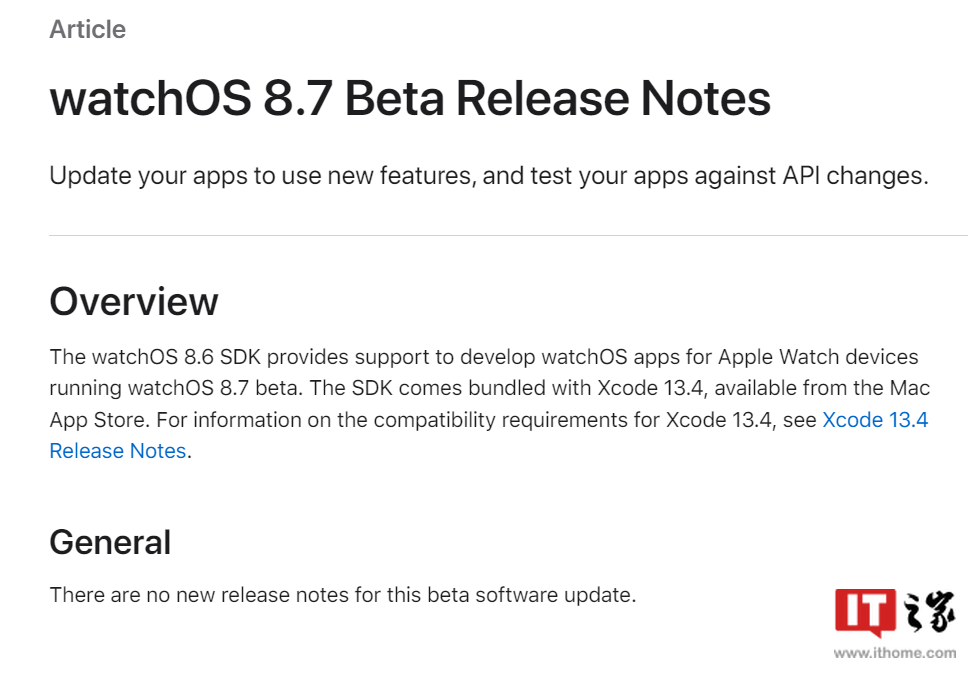Click the red IT logo icon
The width and height of the screenshot is (971, 673).
pyautogui.click(x=865, y=612)
